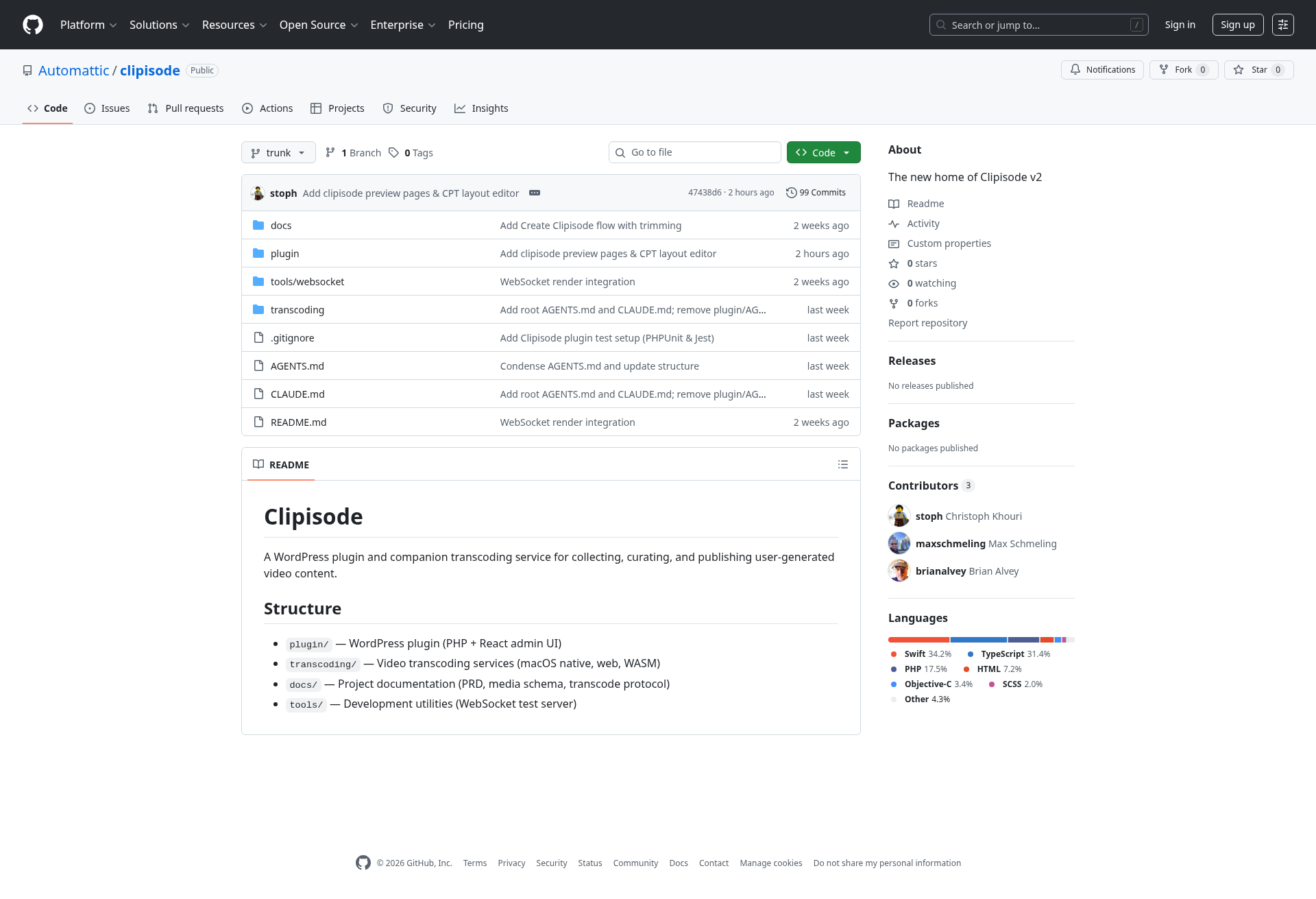Open the 99 Commits history
This screenshot has height=899, width=1316.
(x=816, y=193)
